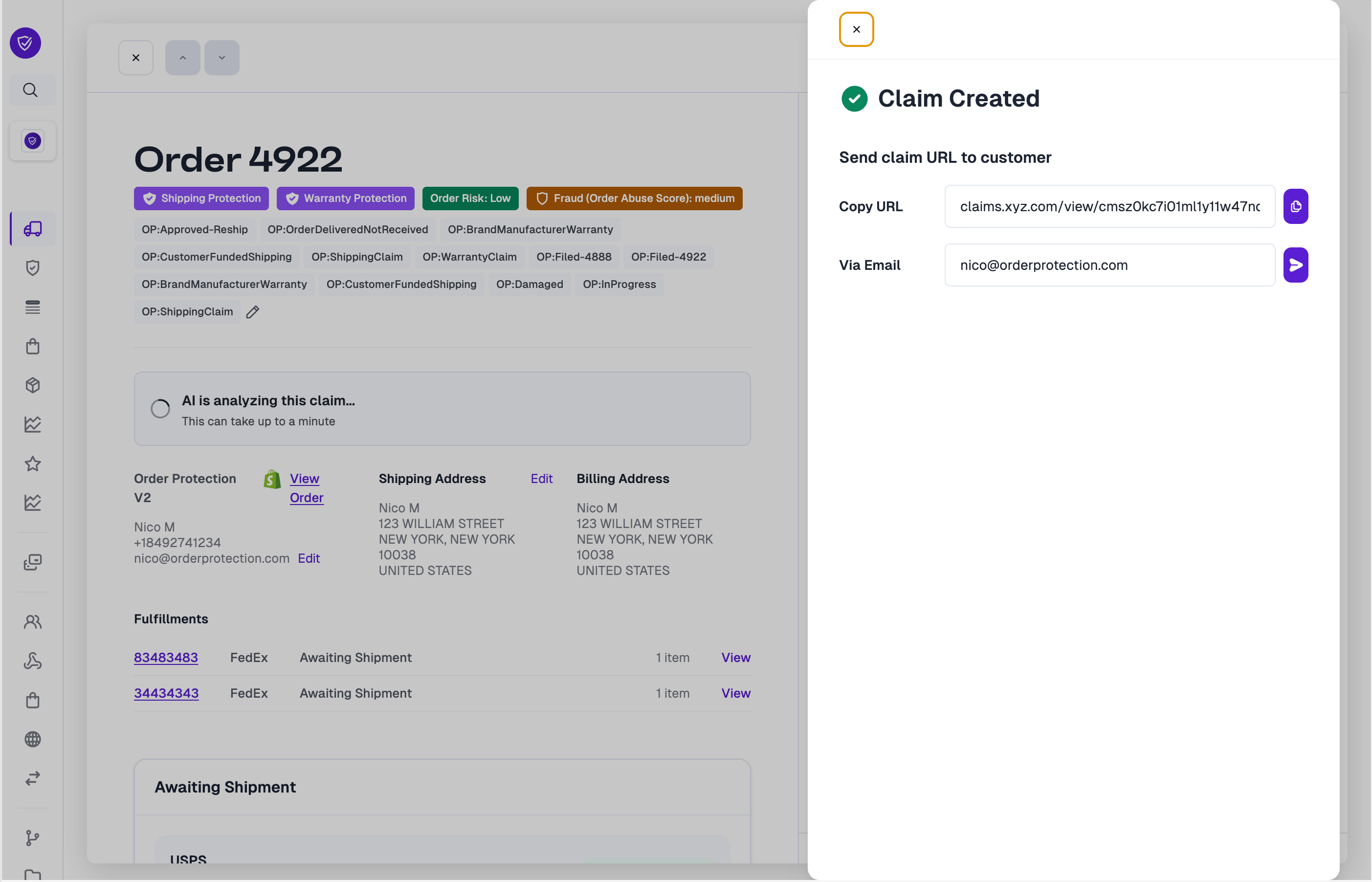Open the webhook sidebar icon
This screenshot has width=1372, height=882.
[x=33, y=661]
